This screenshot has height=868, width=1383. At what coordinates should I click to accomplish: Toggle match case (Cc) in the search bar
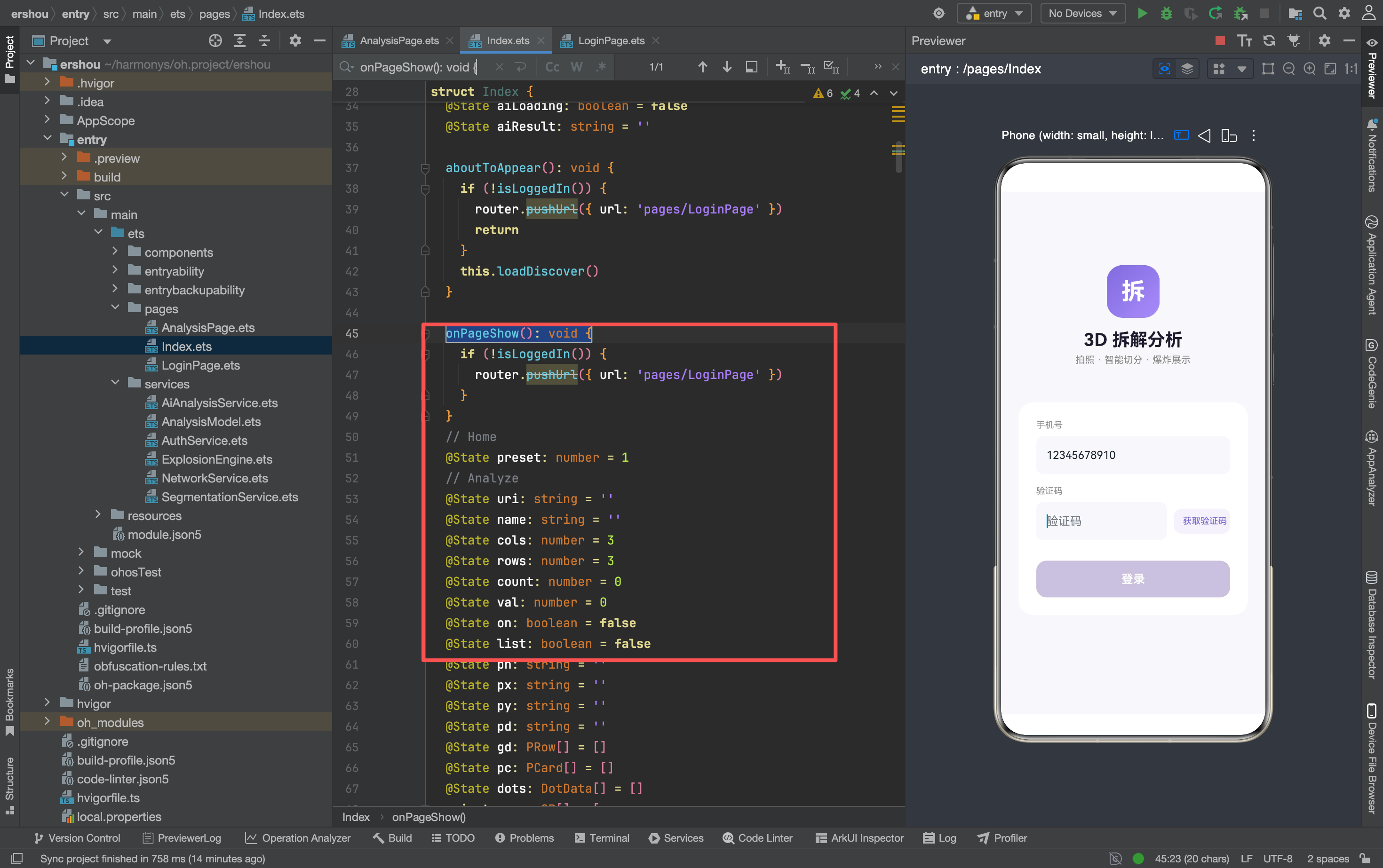point(552,67)
